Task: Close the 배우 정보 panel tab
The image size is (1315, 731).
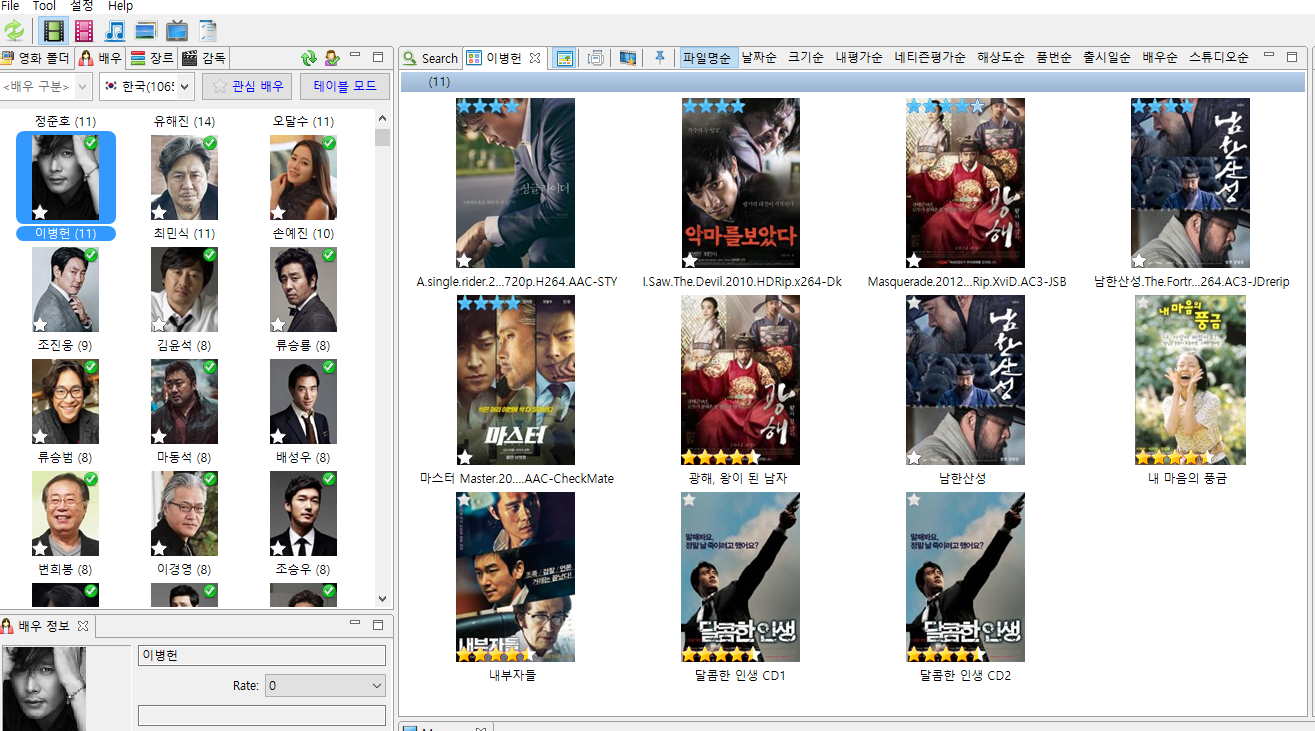Action: 83,626
